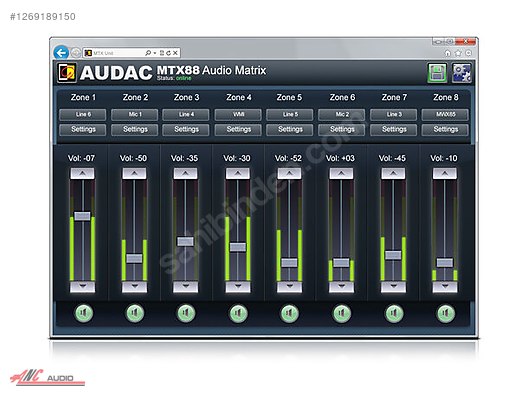528x396 pixels.
Task: Lower Zone 5 volume with down arrow
Action: [289, 287]
